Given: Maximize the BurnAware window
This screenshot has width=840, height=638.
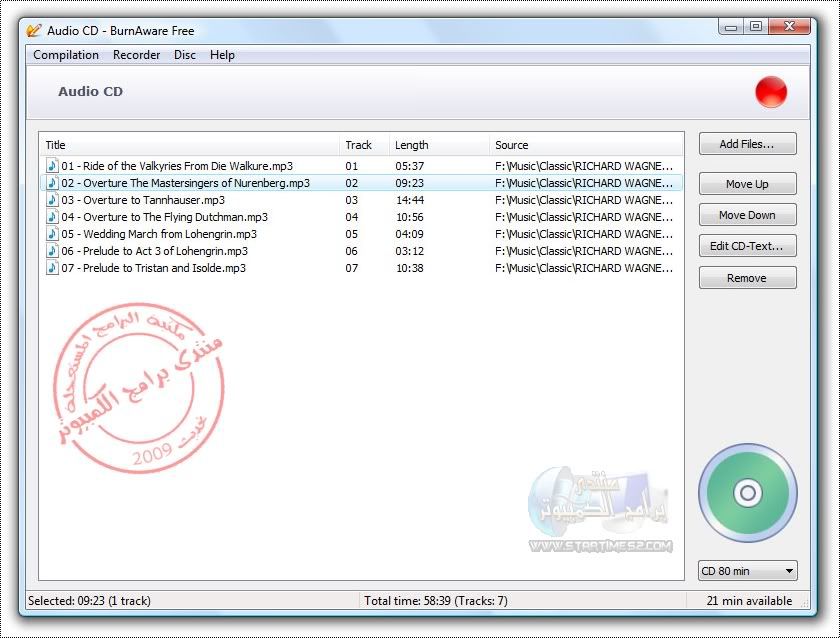Looking at the screenshot, I should pyautogui.click(x=756, y=27).
